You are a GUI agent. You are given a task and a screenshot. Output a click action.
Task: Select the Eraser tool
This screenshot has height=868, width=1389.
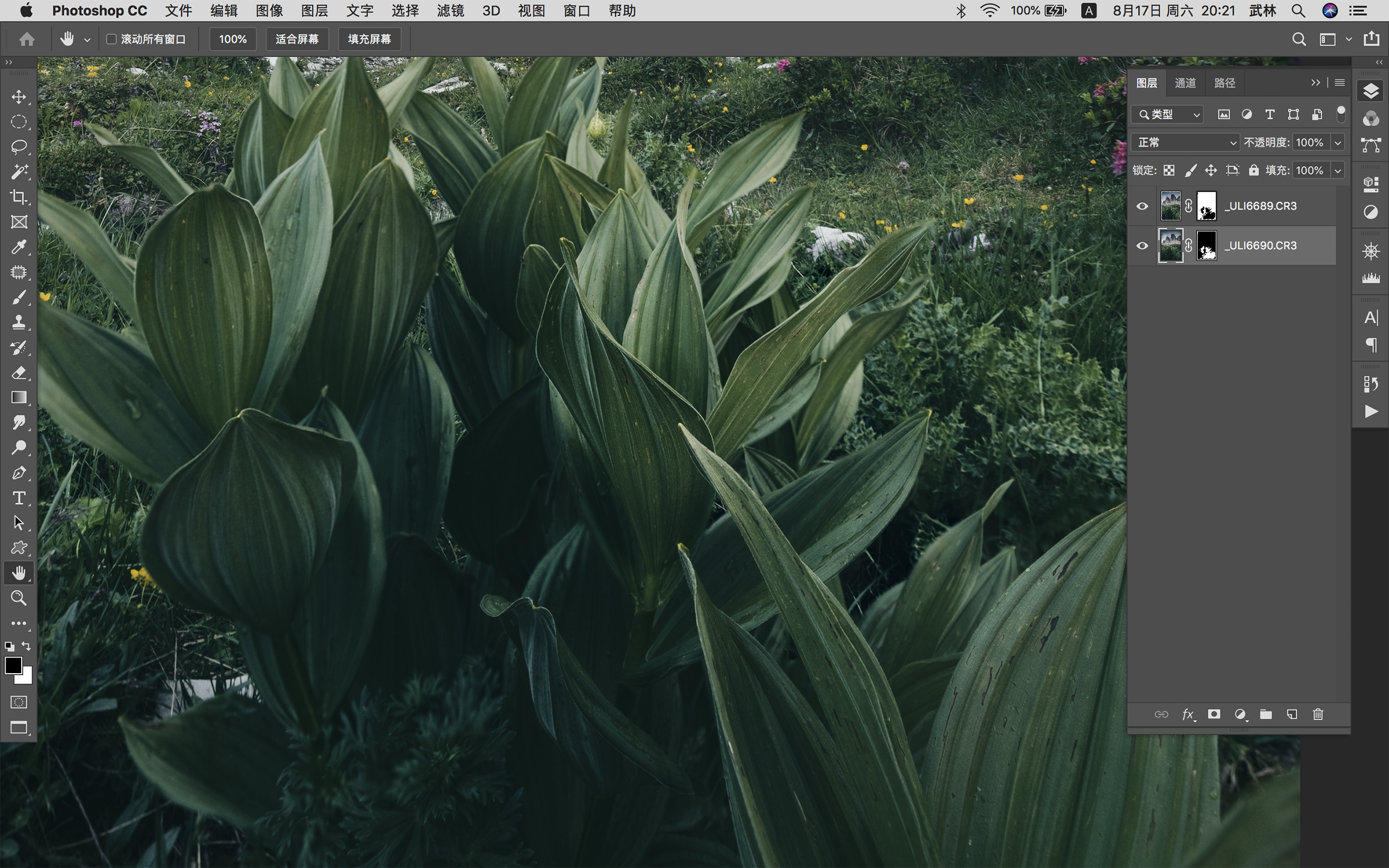point(19,373)
